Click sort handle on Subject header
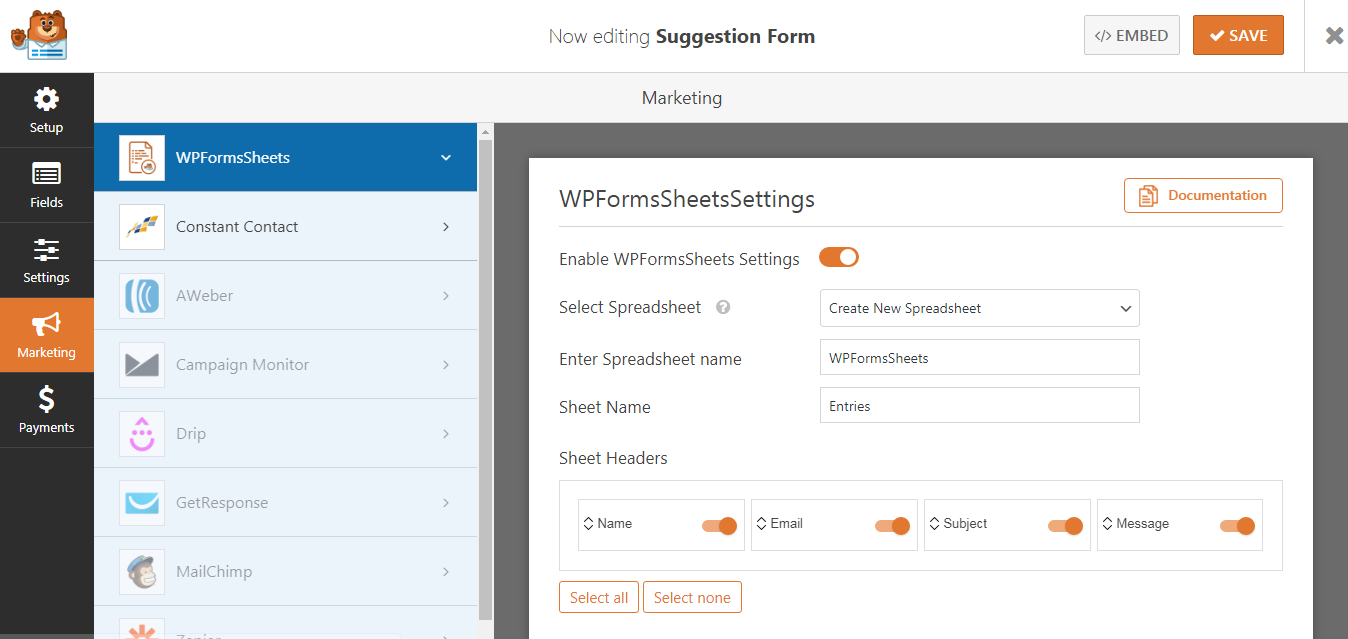 tap(934, 524)
